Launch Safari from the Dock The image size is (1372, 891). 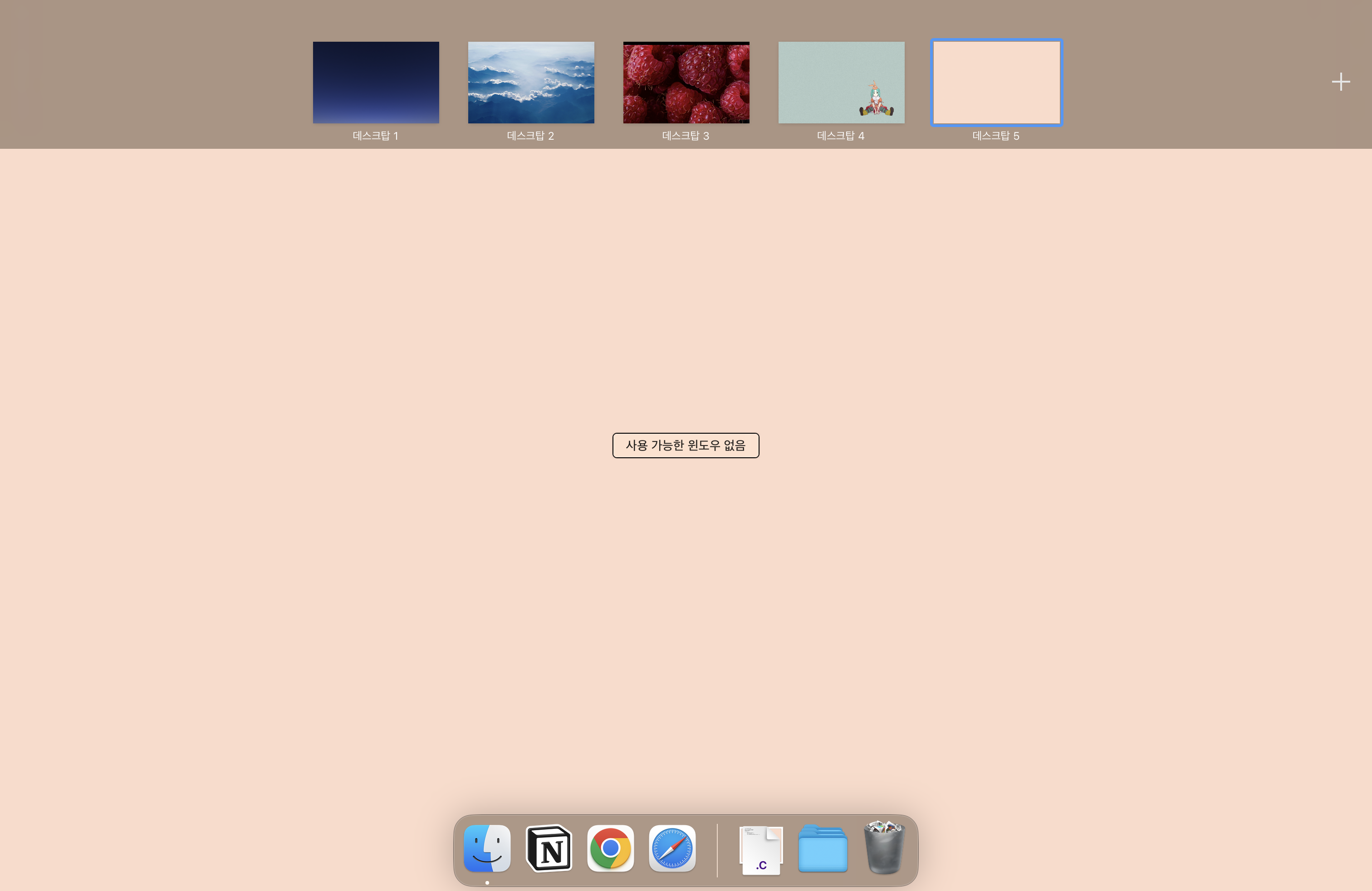pos(671,849)
